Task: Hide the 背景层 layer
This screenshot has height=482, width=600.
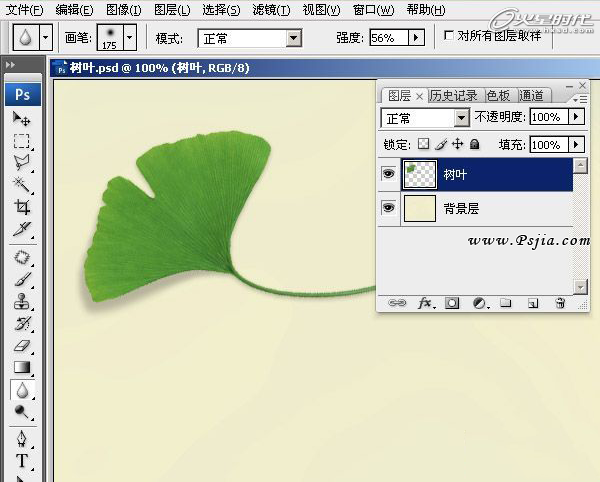Action: [x=389, y=208]
